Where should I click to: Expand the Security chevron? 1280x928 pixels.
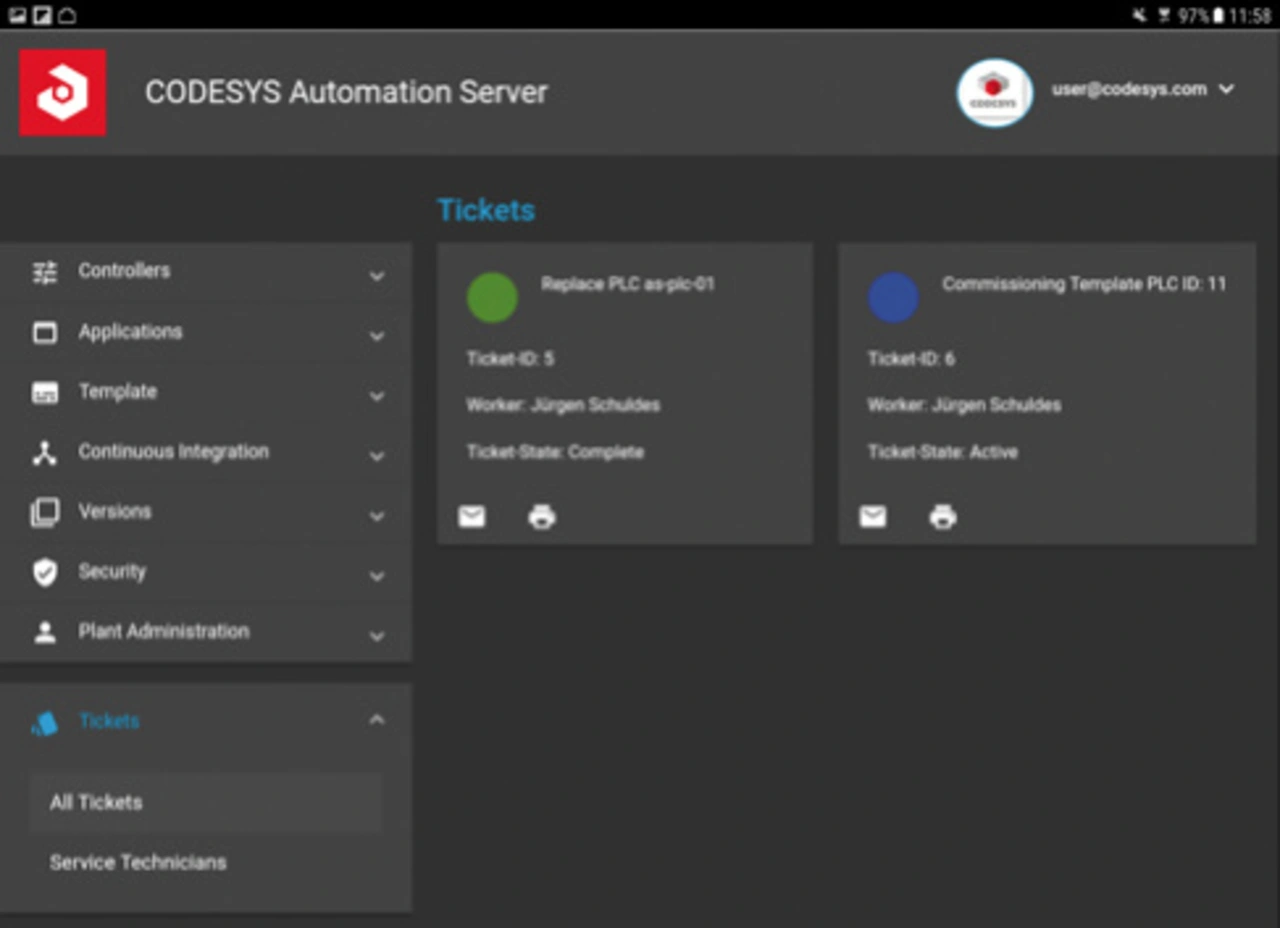(377, 576)
